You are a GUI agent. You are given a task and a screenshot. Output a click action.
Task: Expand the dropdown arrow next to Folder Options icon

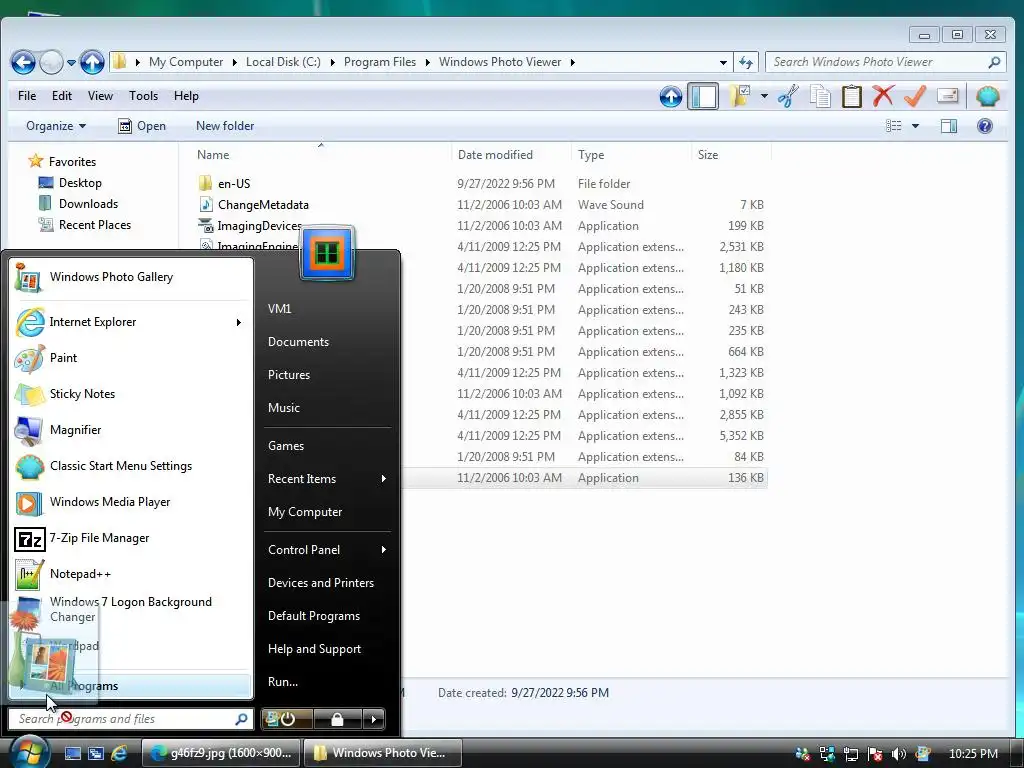pyautogui.click(x=764, y=96)
